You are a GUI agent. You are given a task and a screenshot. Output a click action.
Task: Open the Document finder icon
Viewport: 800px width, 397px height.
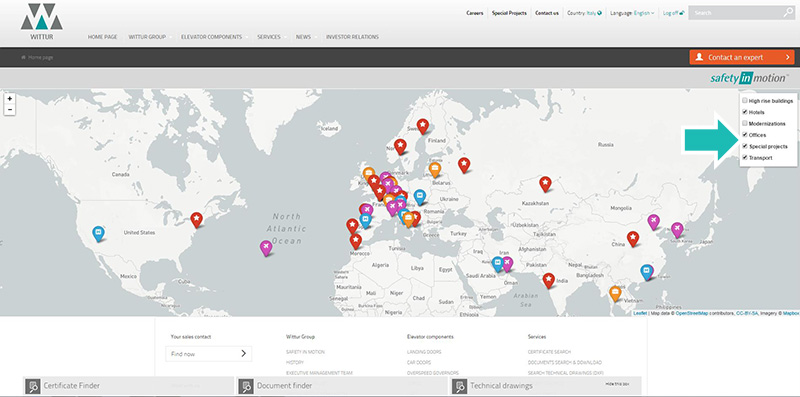click(246, 386)
